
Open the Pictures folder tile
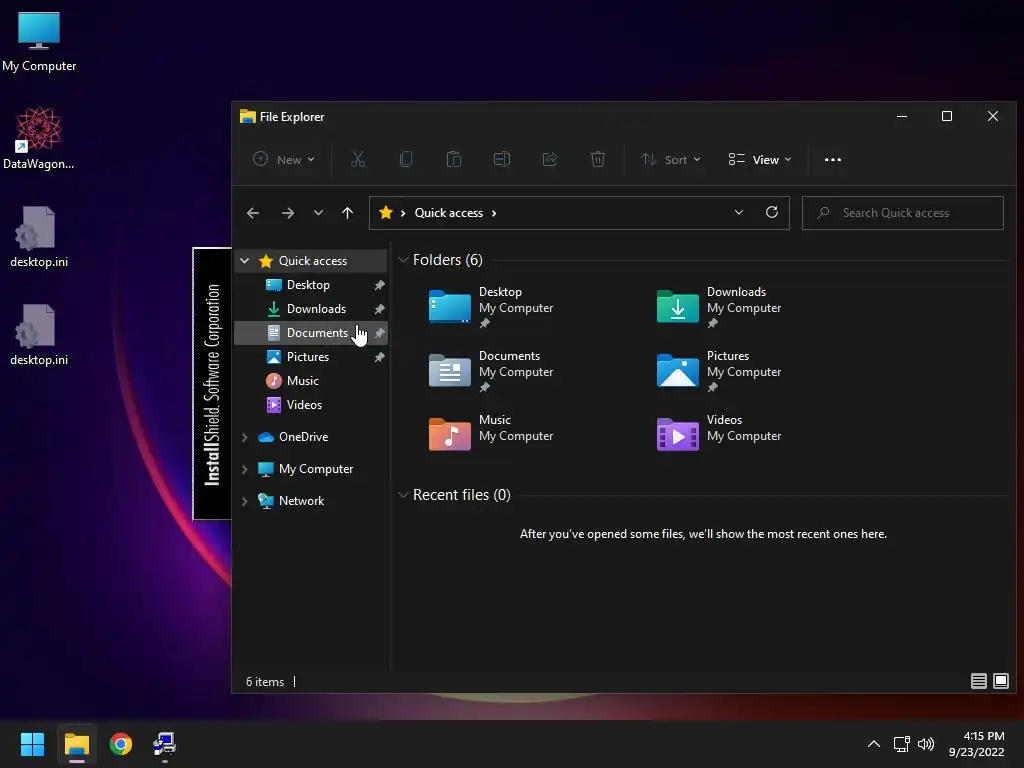click(x=719, y=371)
